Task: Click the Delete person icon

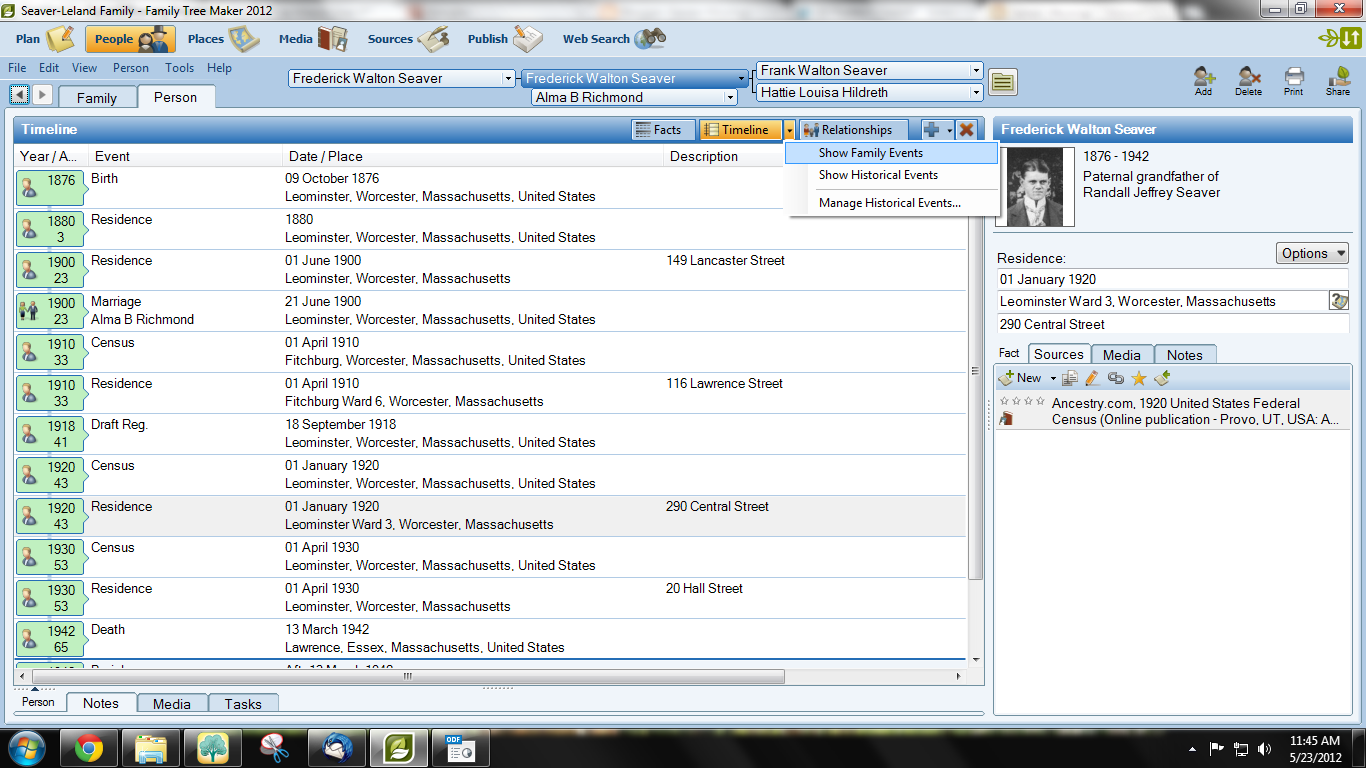Action: (x=1248, y=81)
